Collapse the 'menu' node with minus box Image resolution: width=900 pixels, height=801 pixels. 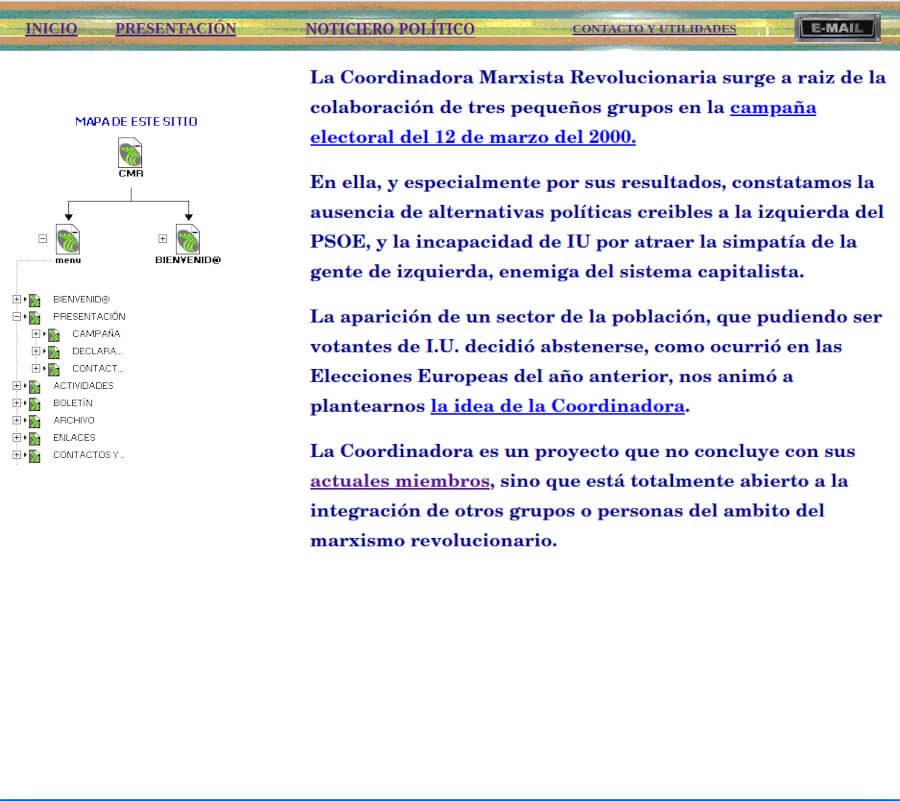[43, 238]
